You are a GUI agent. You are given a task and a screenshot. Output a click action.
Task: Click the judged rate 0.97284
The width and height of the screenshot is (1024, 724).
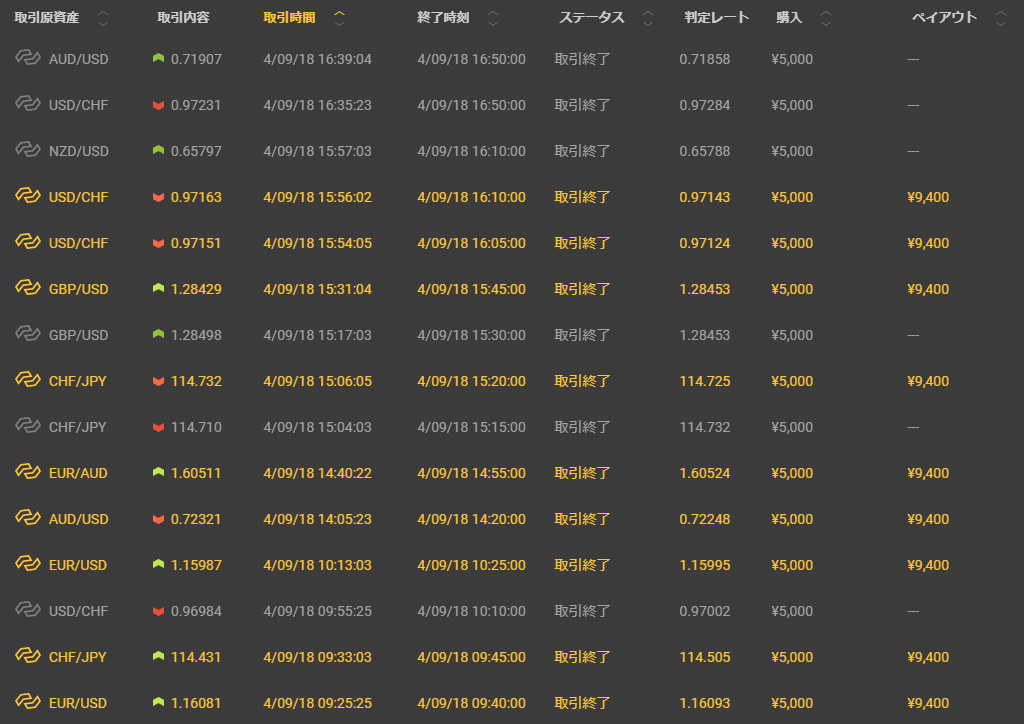[705, 105]
